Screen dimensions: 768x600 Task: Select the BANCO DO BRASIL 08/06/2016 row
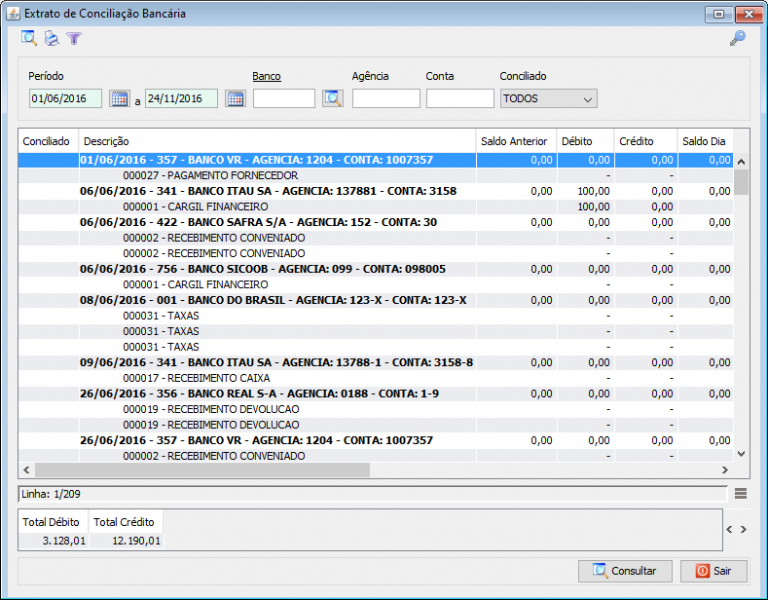click(x=273, y=300)
